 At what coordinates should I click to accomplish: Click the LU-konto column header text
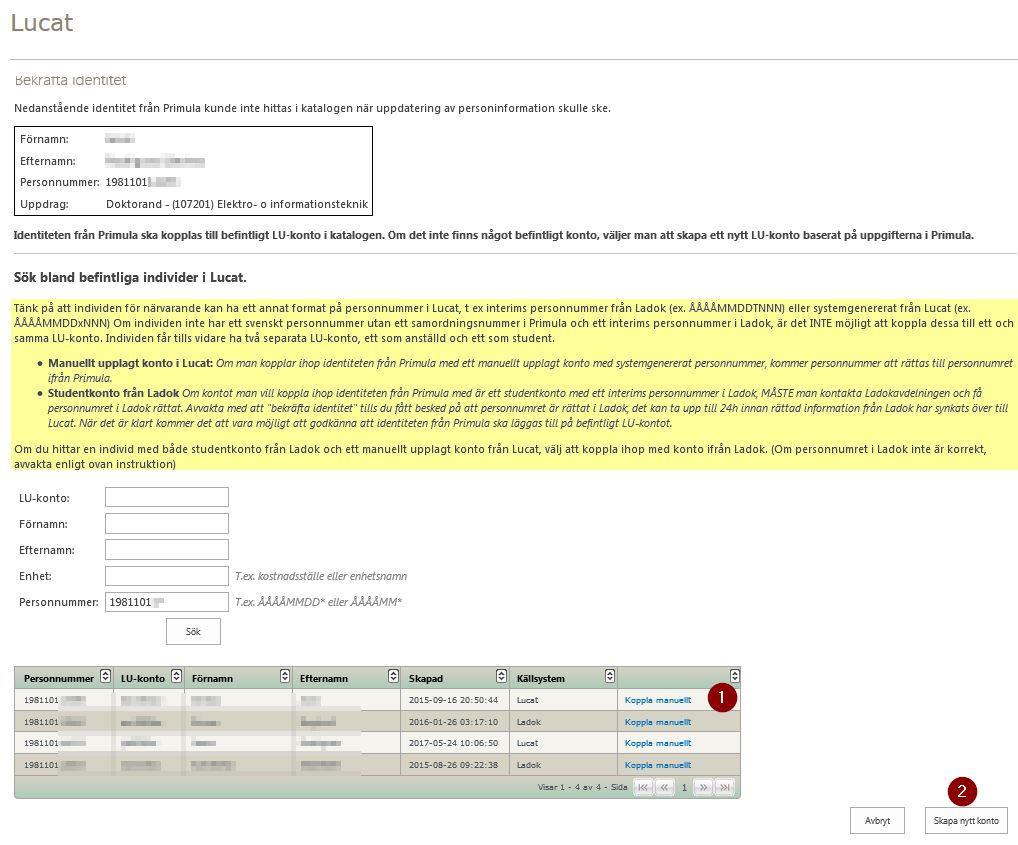(143, 678)
